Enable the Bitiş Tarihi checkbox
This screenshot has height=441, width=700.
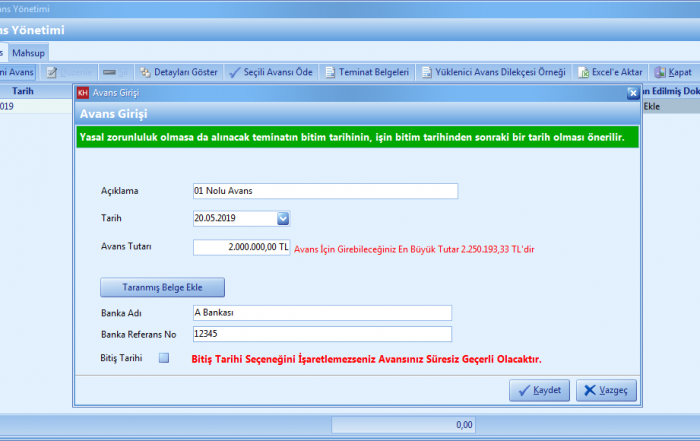pyautogui.click(x=164, y=357)
